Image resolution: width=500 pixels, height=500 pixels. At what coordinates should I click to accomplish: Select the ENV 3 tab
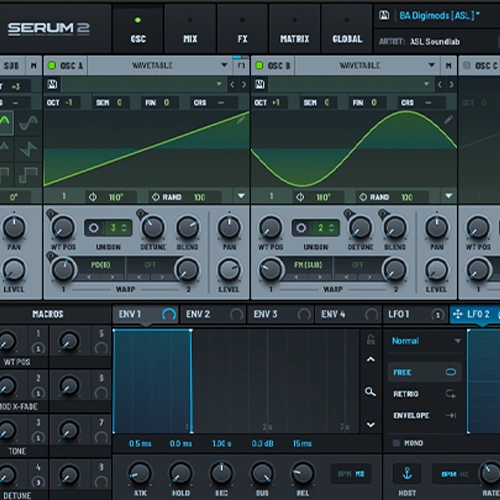pyautogui.click(x=281, y=314)
